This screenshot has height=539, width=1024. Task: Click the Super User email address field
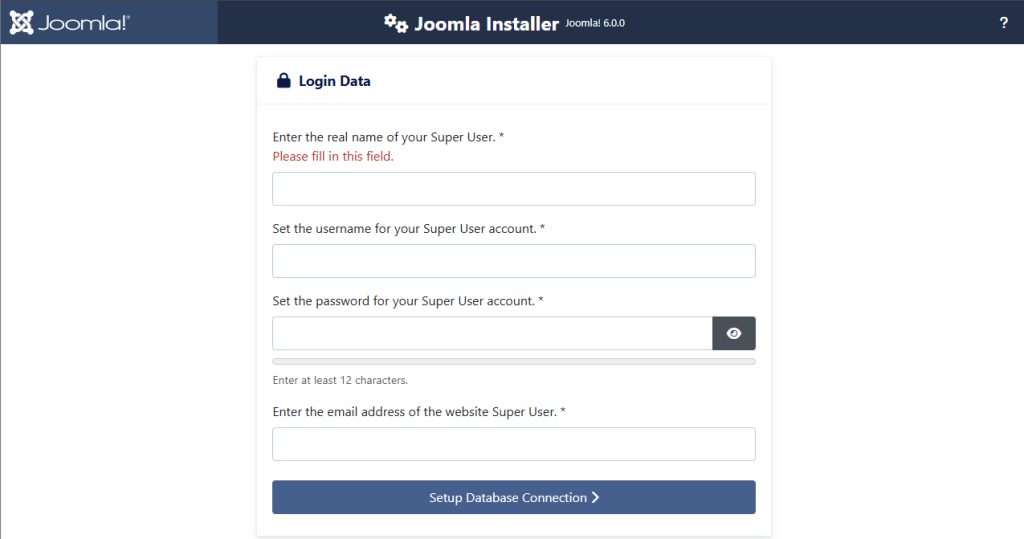coord(513,445)
